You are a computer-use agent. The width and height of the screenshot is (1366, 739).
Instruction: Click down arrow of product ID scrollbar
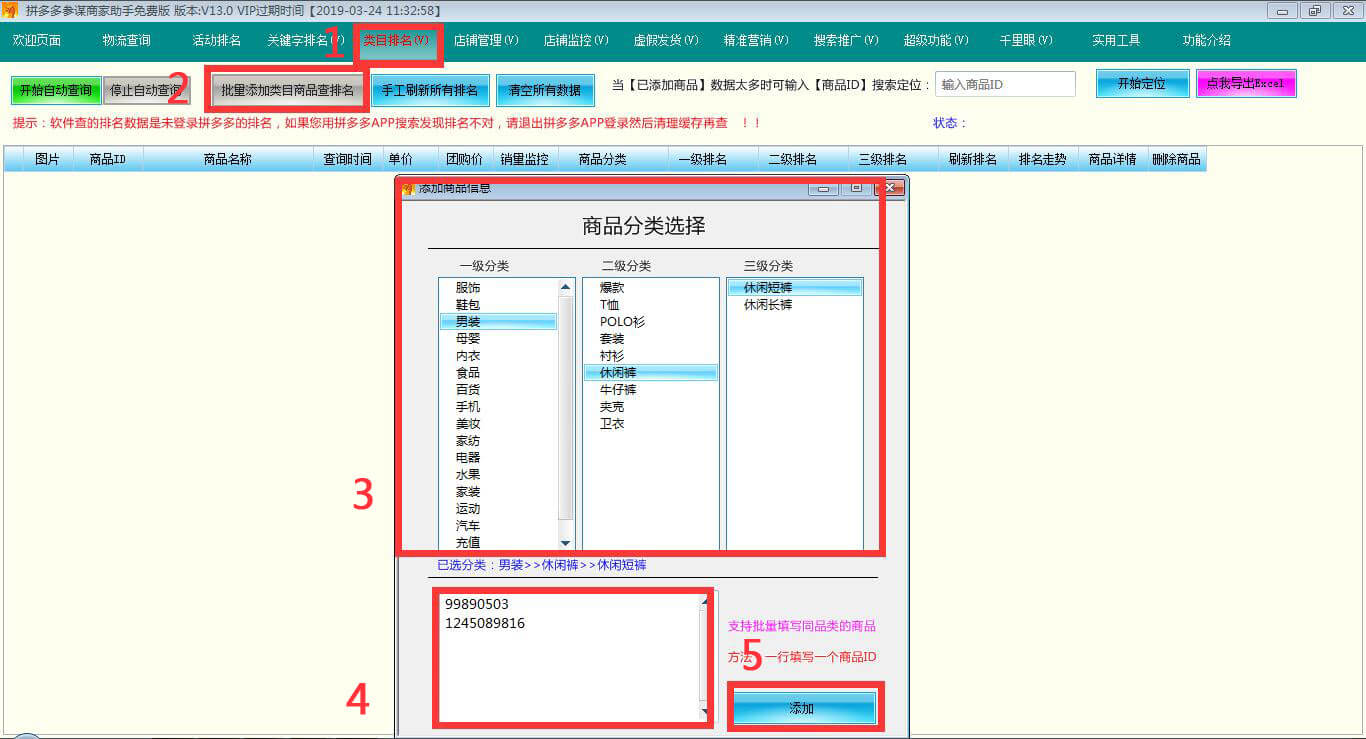click(x=706, y=714)
